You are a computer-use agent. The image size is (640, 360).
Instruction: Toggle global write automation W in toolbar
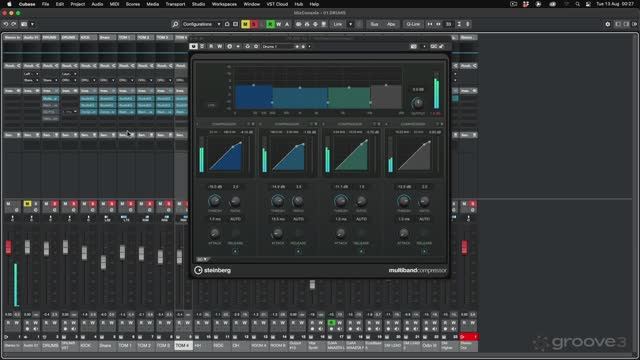[279, 24]
